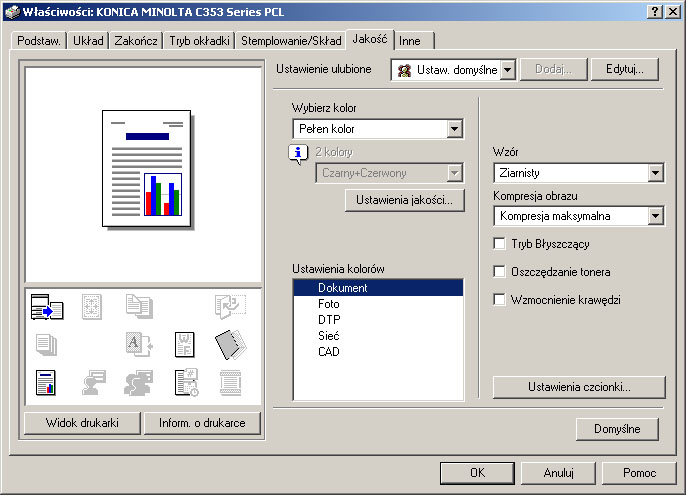Click the Jakość tab
Viewport: 686px width, 495px height.
tap(370, 39)
